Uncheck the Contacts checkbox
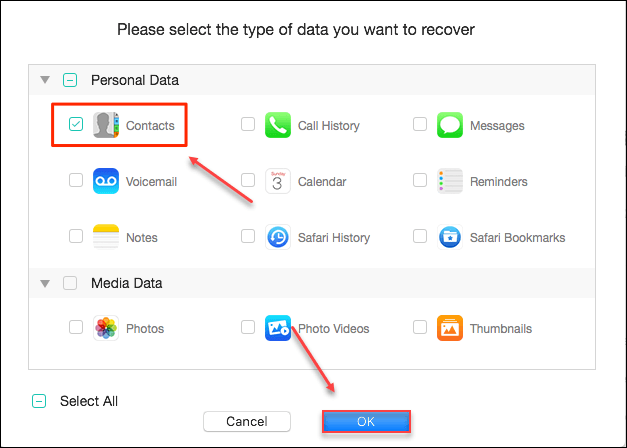Viewport: 627px width, 448px height. [76, 124]
